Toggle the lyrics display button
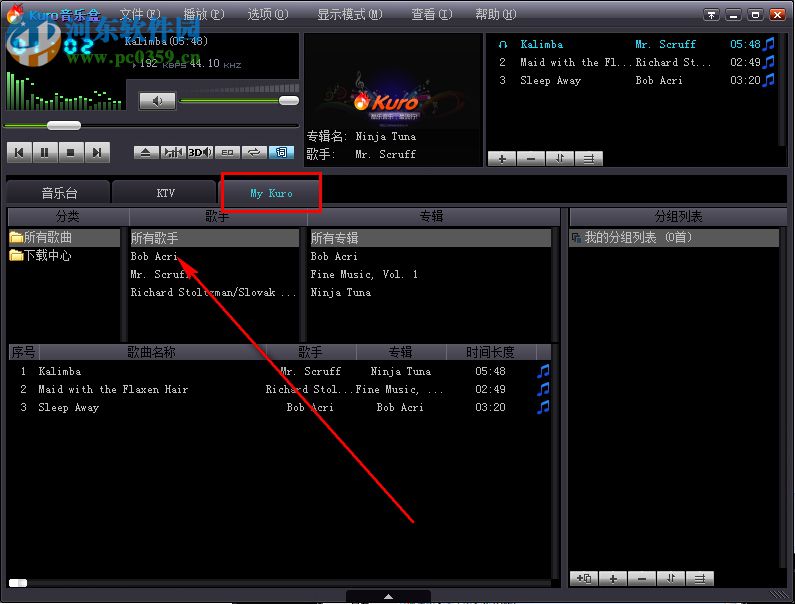Screen dimensions: 795x604 281,152
